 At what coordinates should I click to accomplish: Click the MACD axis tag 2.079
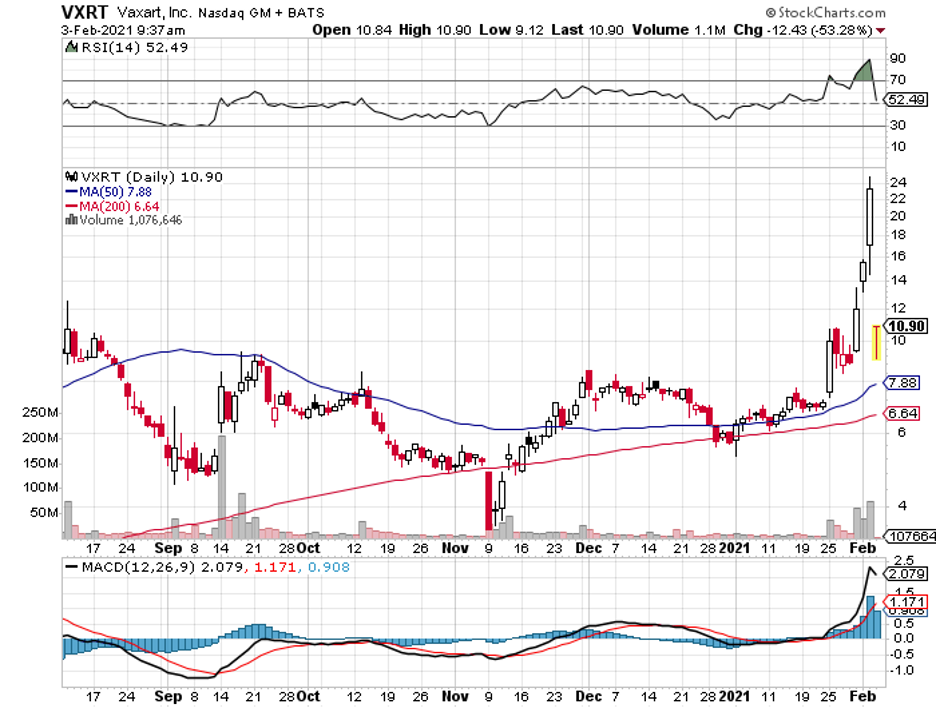(906, 574)
